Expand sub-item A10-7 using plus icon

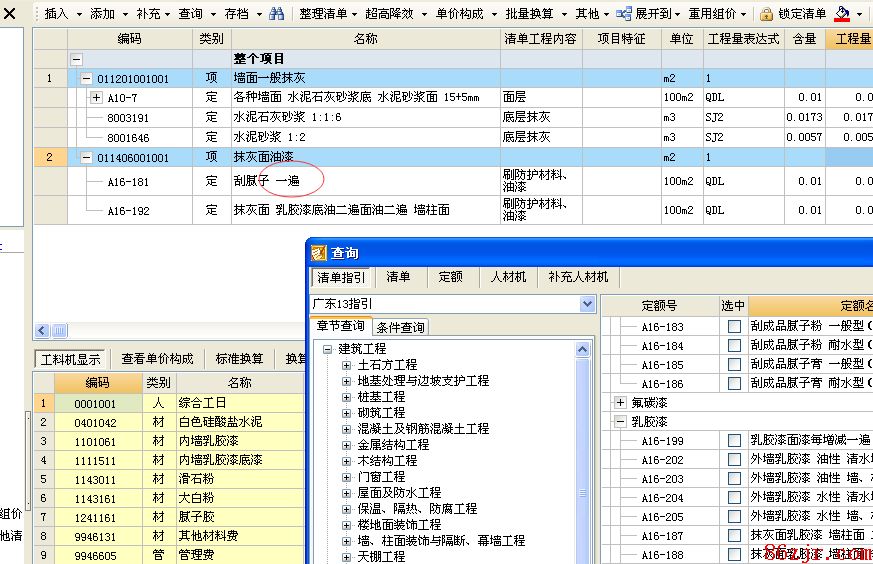click(97, 98)
